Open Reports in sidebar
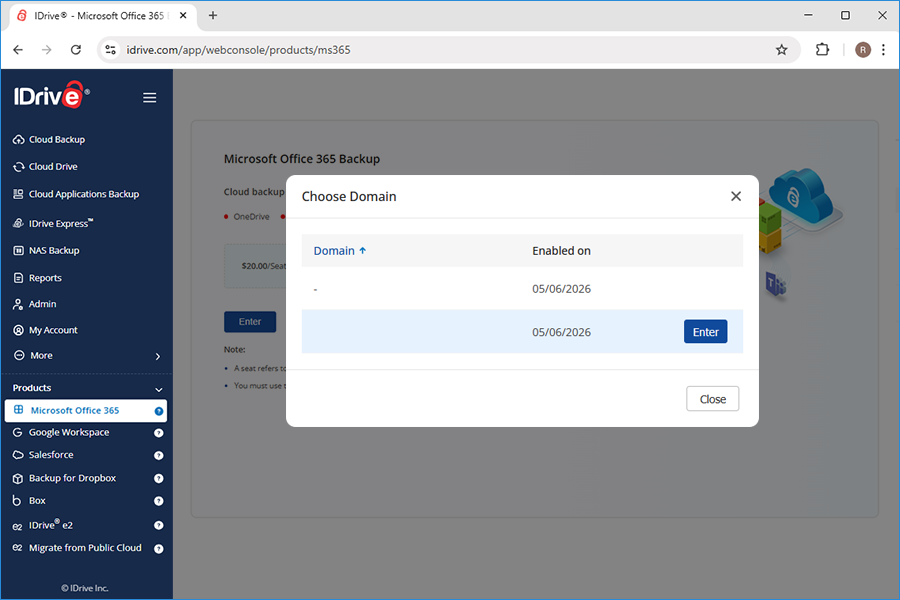This screenshot has height=600, width=900. 45,278
